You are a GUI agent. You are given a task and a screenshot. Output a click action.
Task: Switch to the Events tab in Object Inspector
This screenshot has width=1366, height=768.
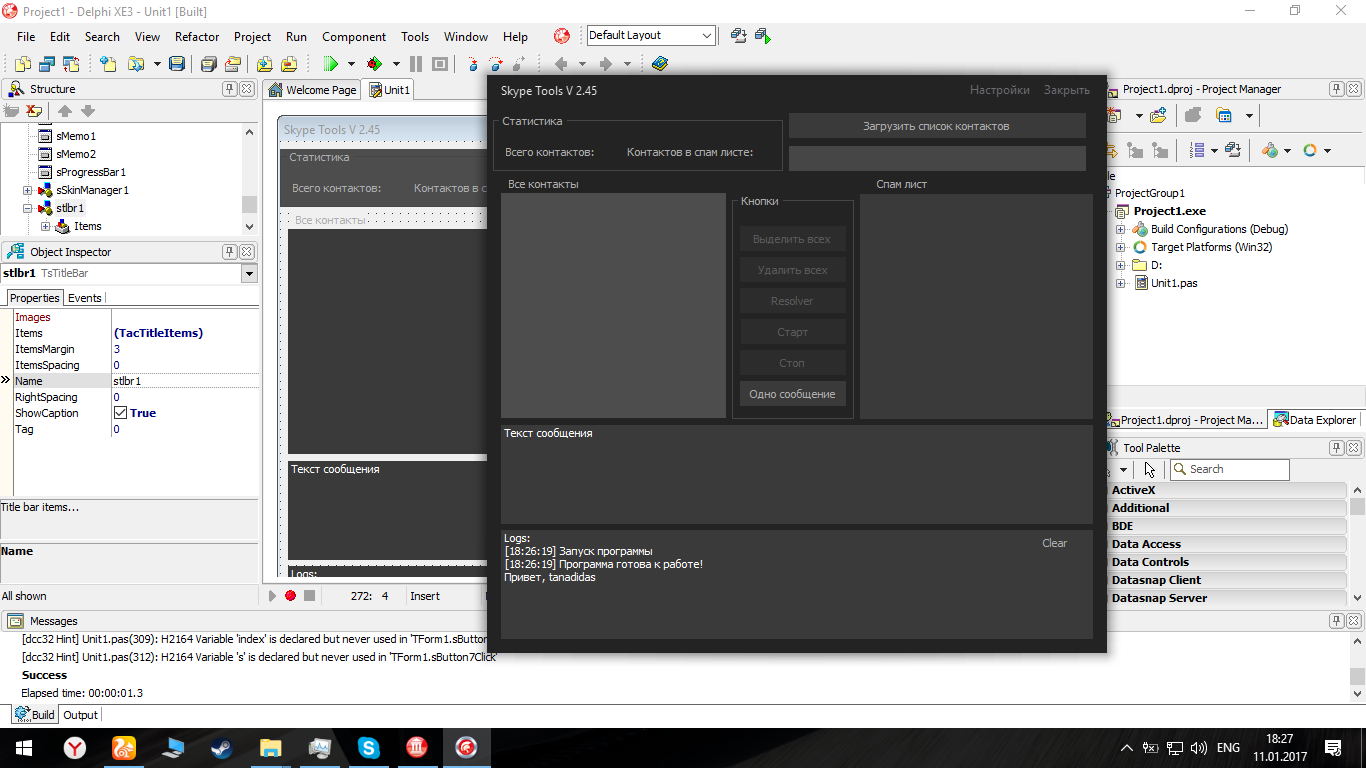coord(84,298)
